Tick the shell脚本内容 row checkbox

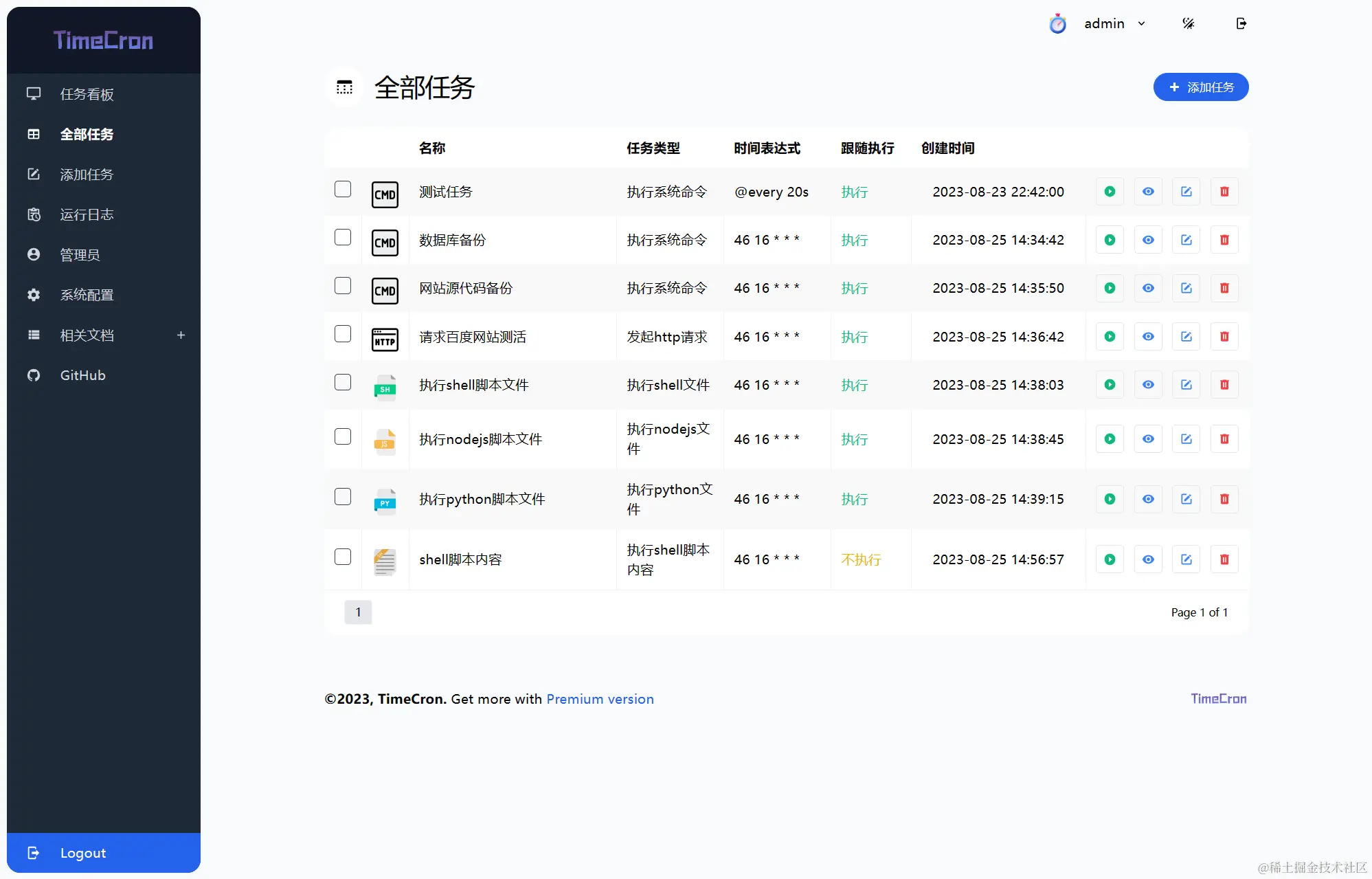[x=343, y=557]
